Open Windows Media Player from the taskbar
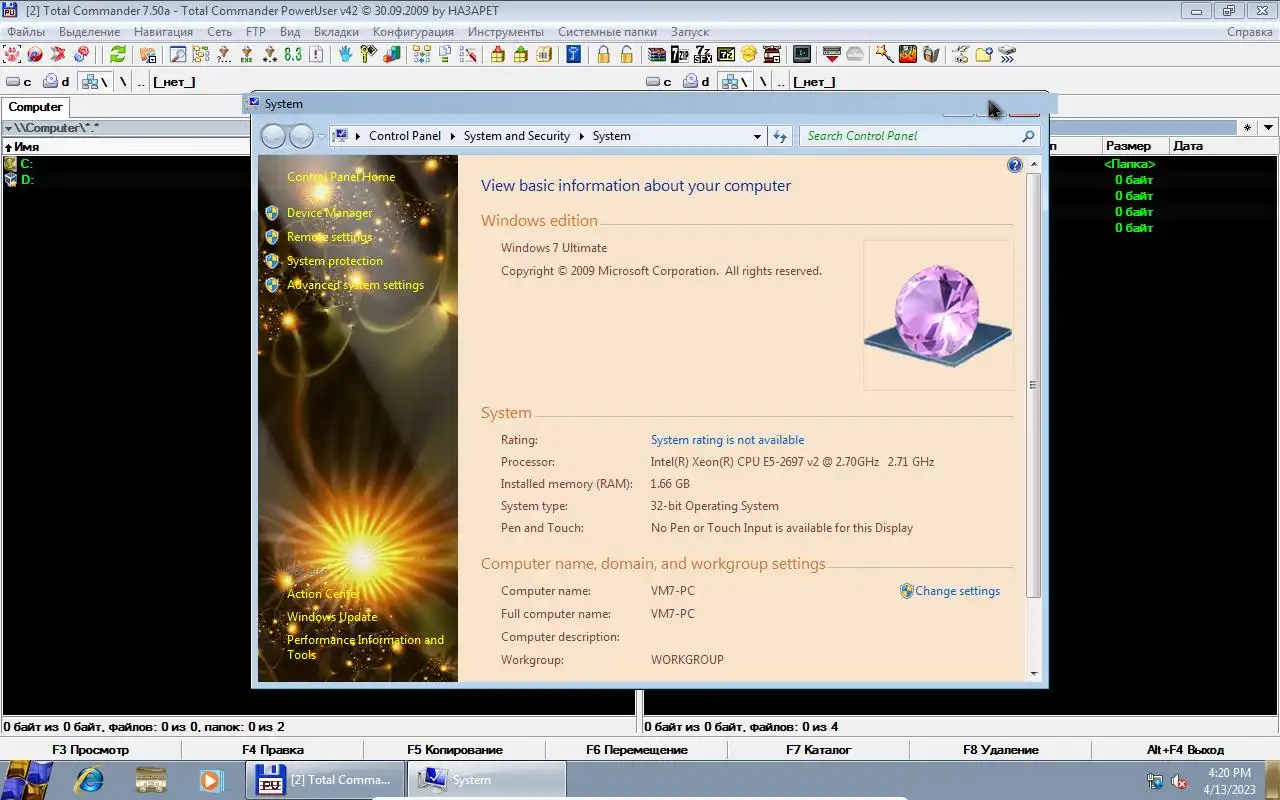This screenshot has height=800, width=1280. (210, 780)
